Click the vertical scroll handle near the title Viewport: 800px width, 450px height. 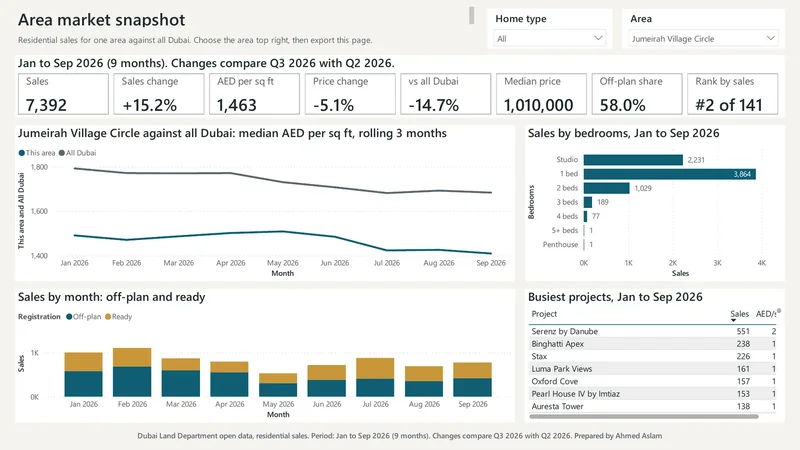coord(471,15)
